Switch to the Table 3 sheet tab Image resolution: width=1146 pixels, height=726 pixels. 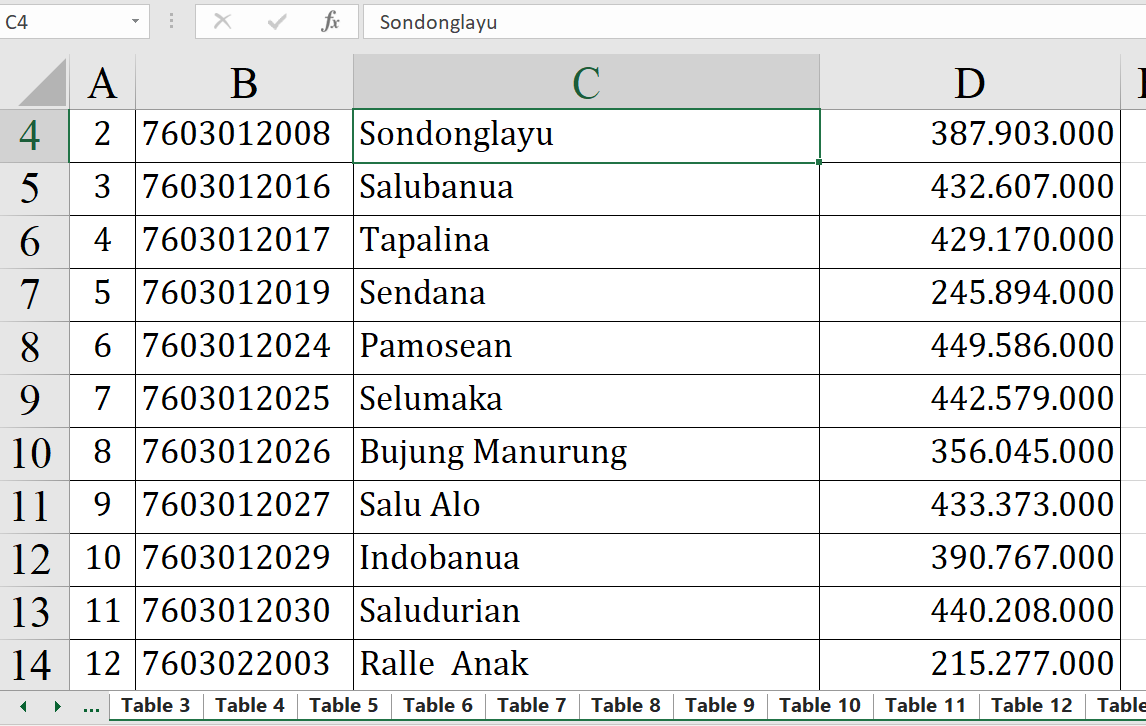click(x=155, y=706)
